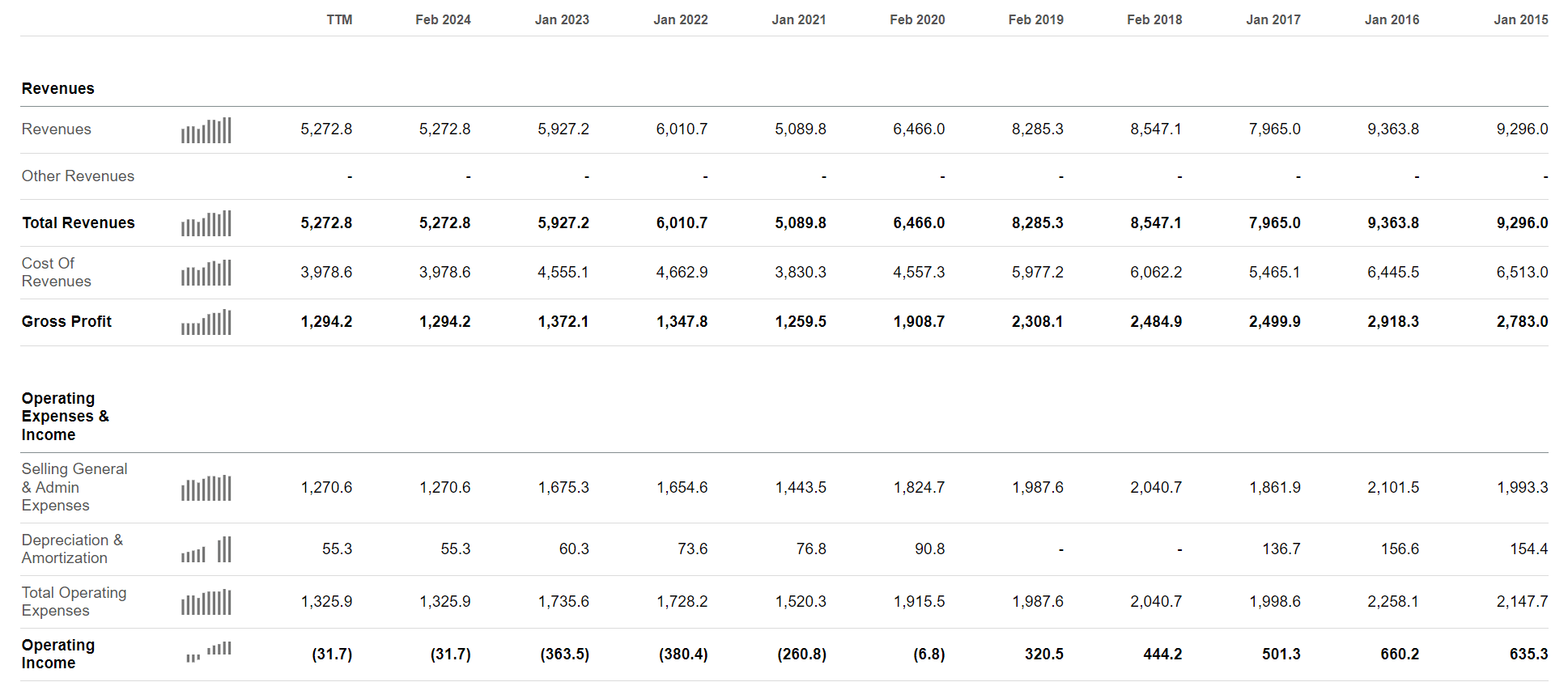Screen dimensions: 1568x699
Task: Click the Total Operating Expenses sparkline icon
Action: point(206,603)
